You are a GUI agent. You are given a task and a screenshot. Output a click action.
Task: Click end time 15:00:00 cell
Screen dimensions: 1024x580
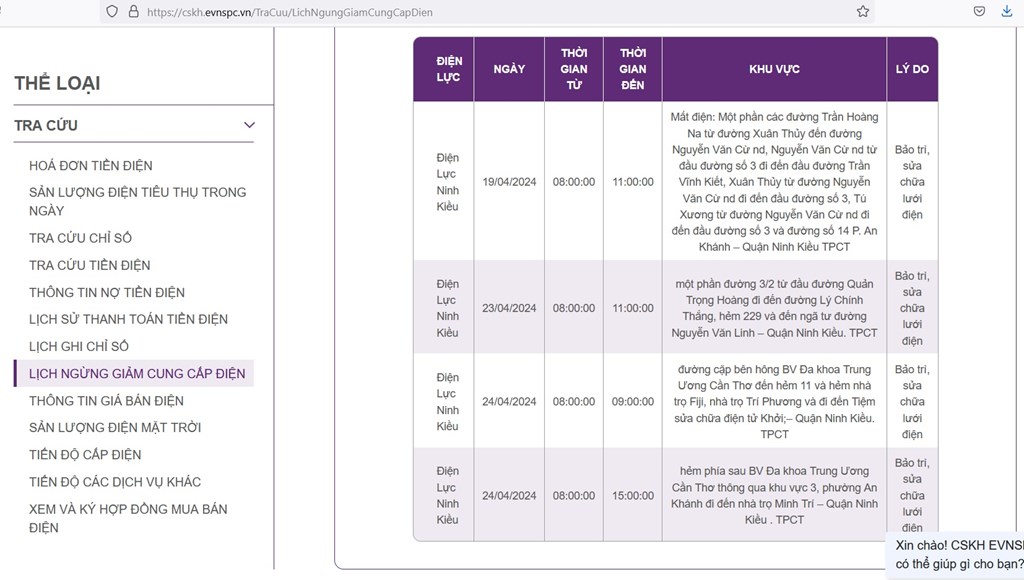[633, 496]
